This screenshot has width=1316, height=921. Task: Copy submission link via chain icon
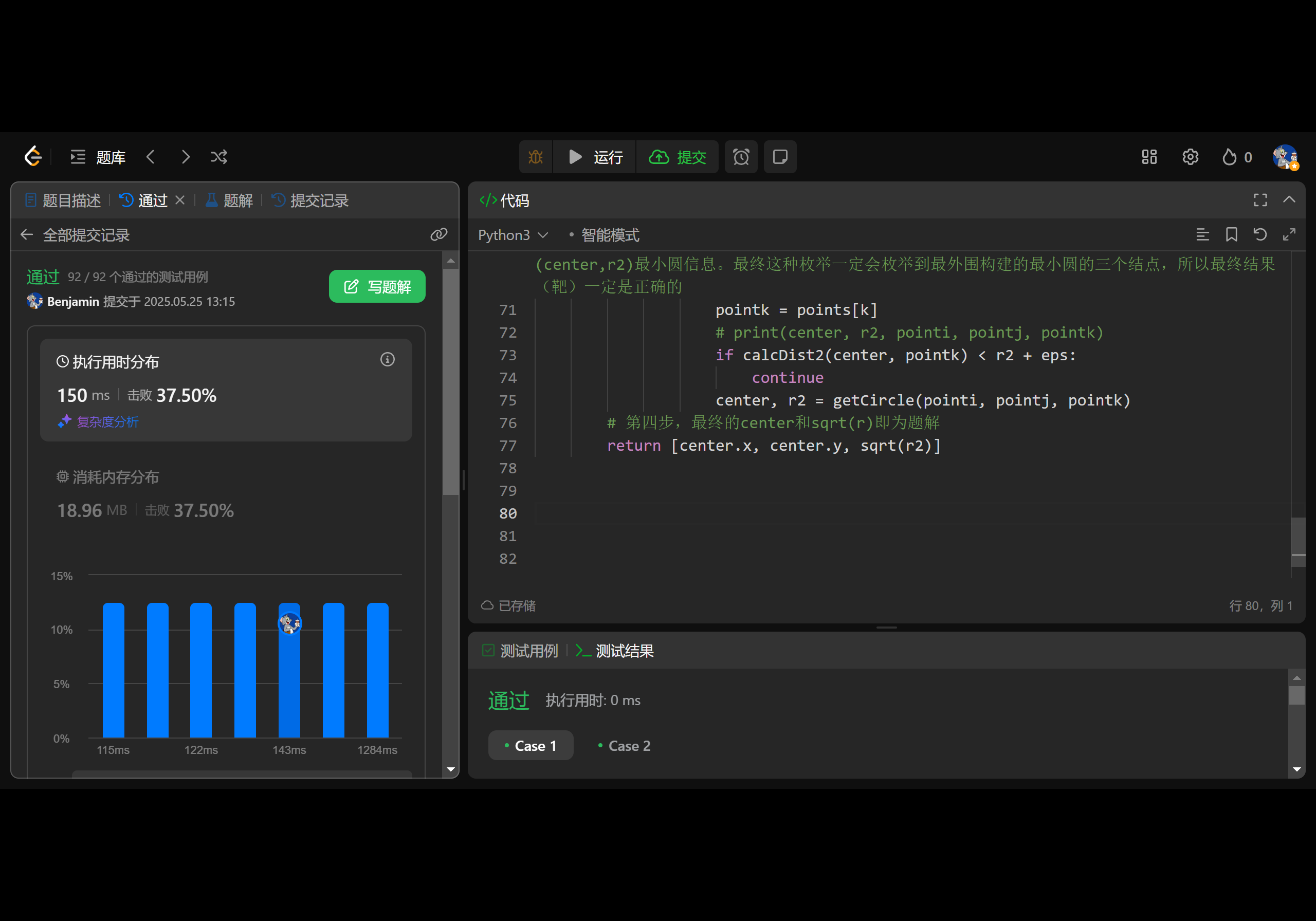(x=438, y=234)
